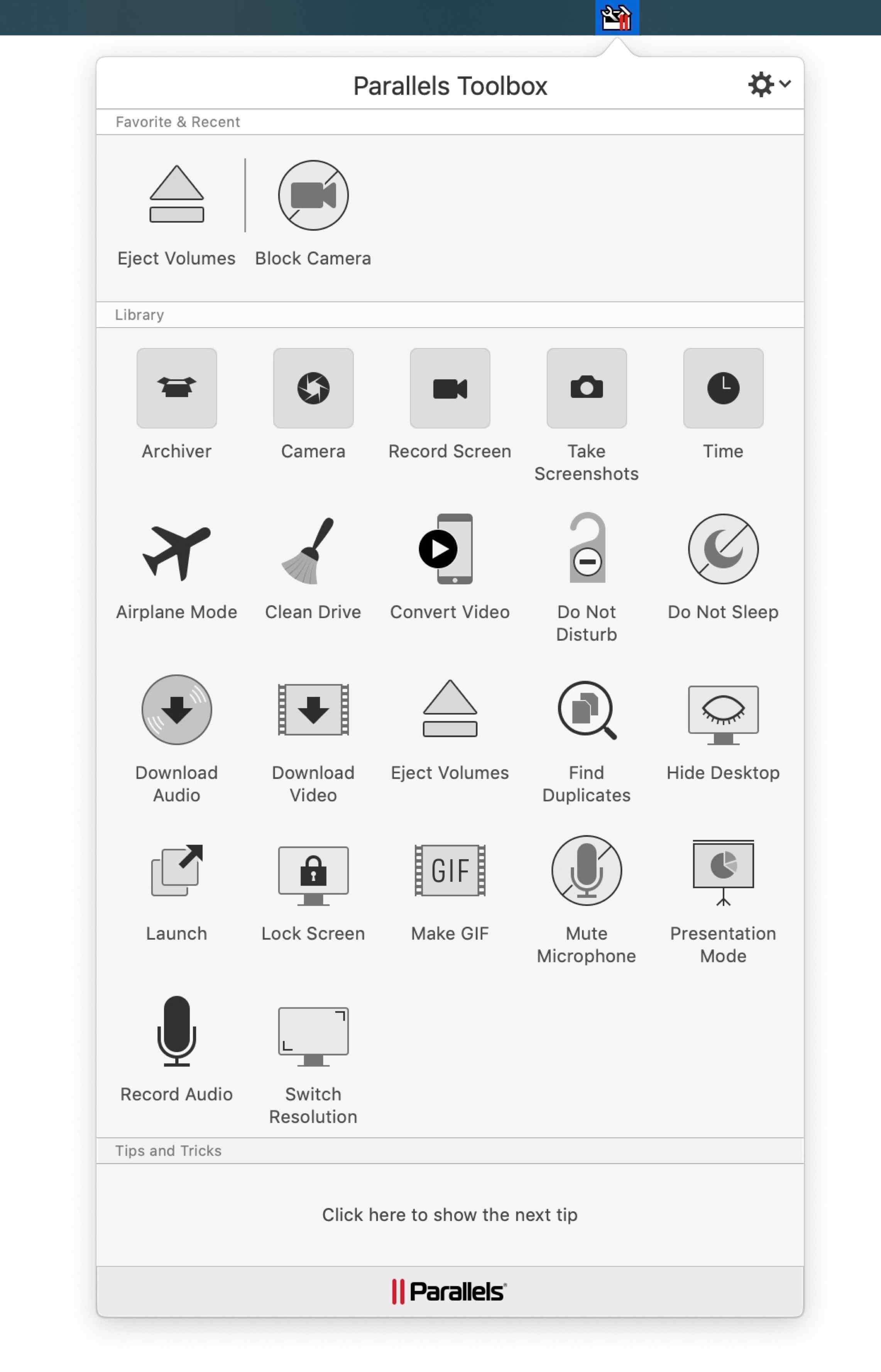Open the Archiver tool
Image resolution: width=881 pixels, height=1372 pixels.
(177, 388)
